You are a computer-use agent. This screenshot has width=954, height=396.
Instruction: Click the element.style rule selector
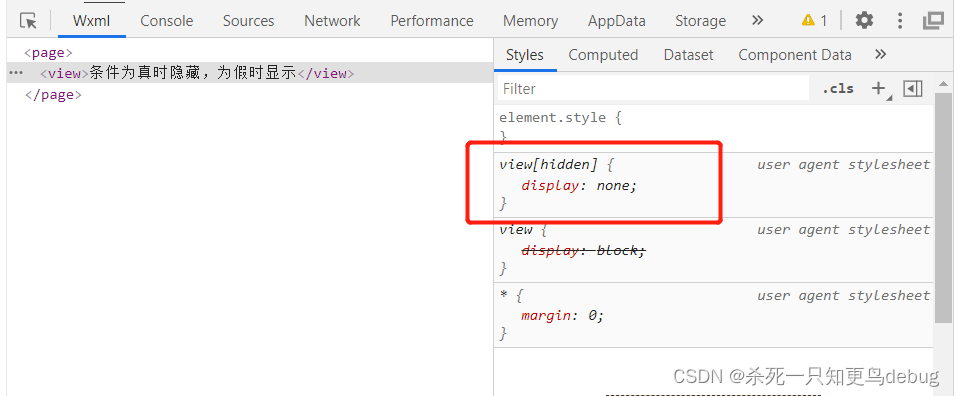552,117
